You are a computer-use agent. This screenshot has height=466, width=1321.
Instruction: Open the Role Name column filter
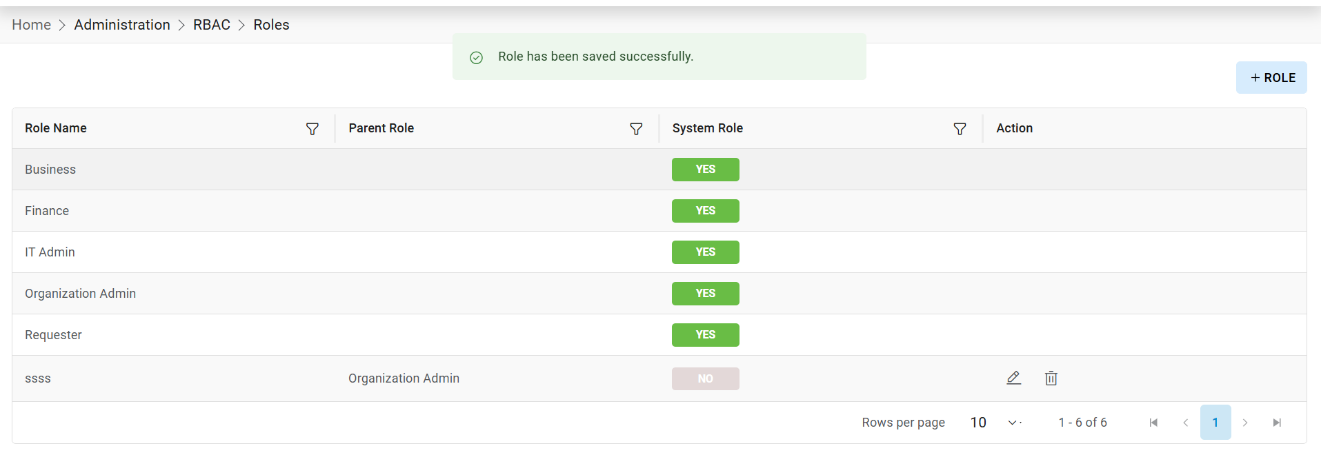pos(312,129)
